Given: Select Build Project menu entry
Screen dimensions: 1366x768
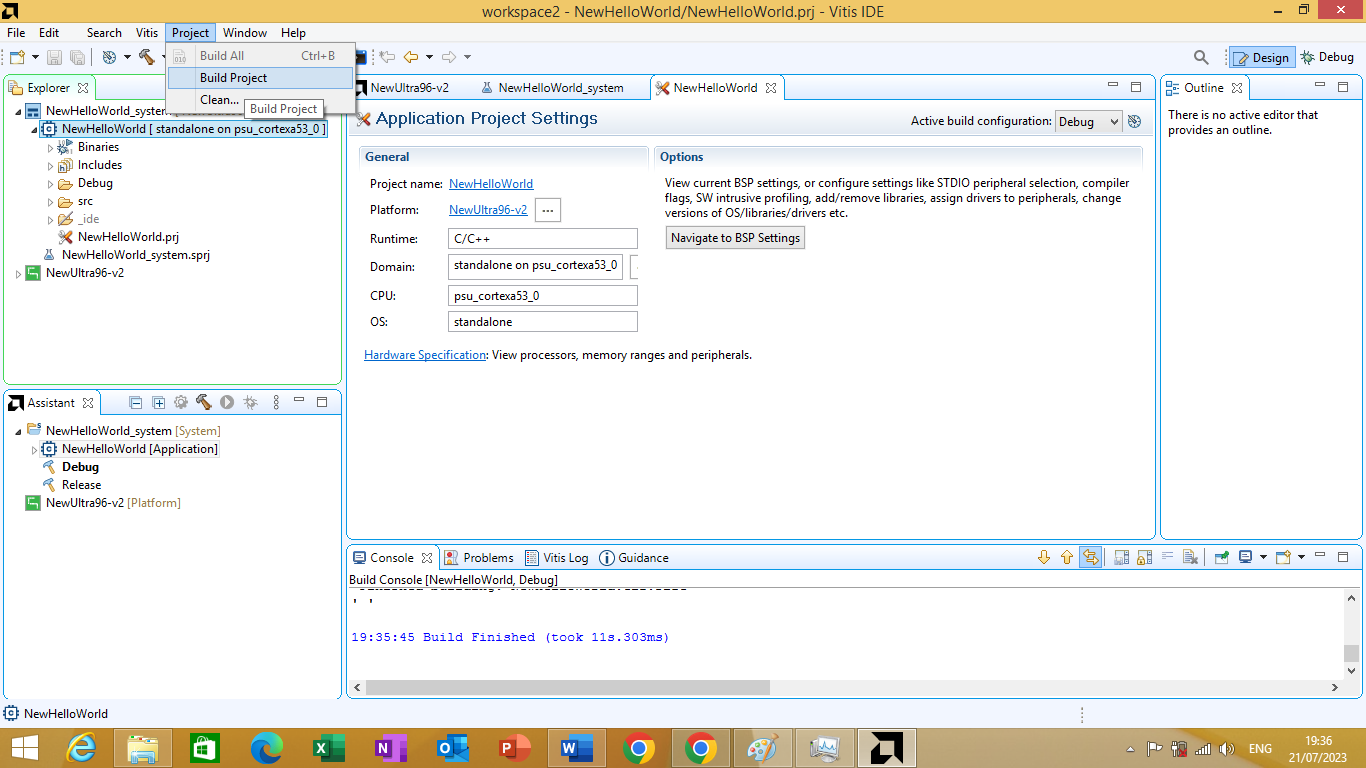Looking at the screenshot, I should click(260, 78).
